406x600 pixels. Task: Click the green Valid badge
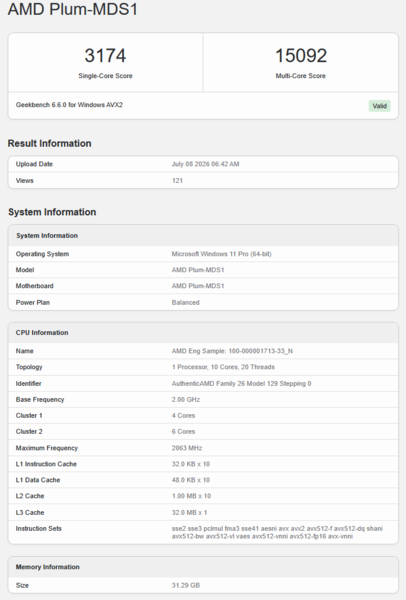380,106
